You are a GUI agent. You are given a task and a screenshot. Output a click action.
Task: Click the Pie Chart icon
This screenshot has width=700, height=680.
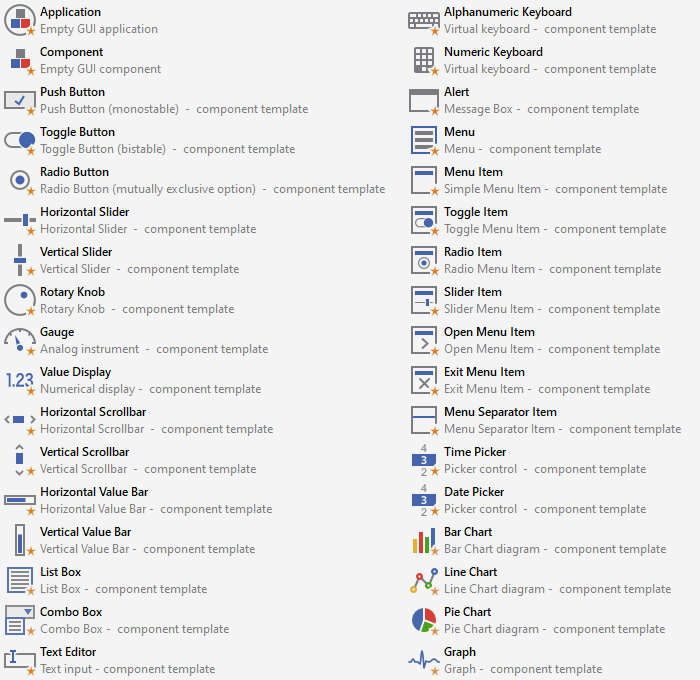coord(424,620)
